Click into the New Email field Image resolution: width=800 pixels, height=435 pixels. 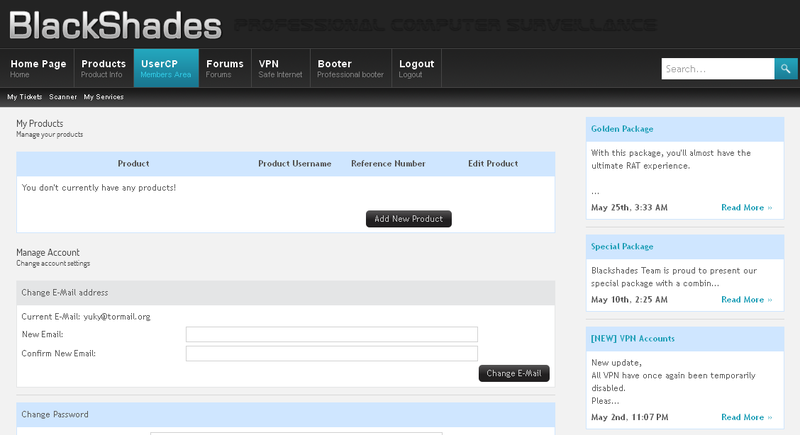tap(332, 335)
